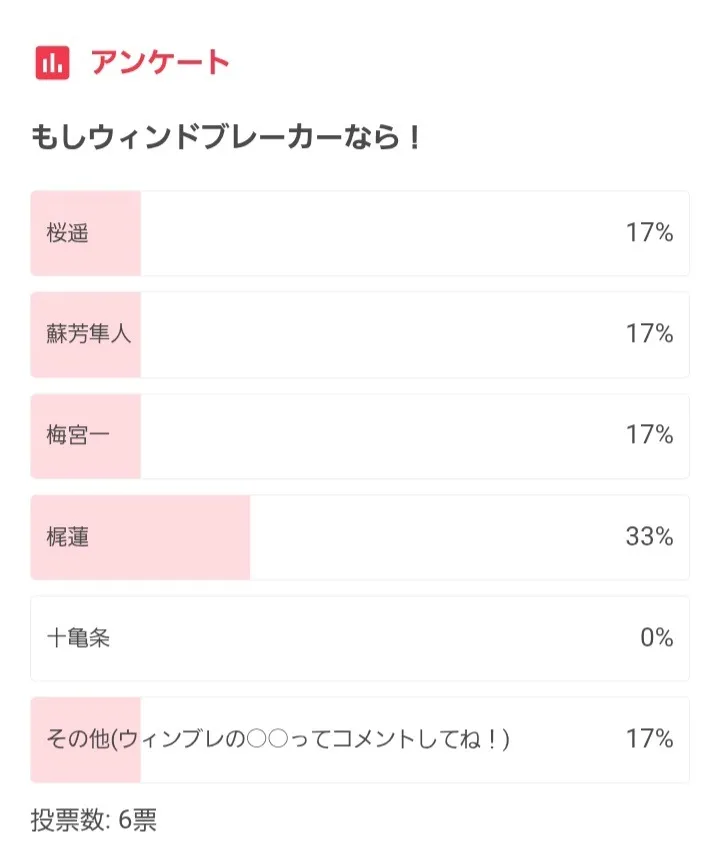Click the red poll chart icon
The width and height of the screenshot is (720, 853).
point(51,62)
